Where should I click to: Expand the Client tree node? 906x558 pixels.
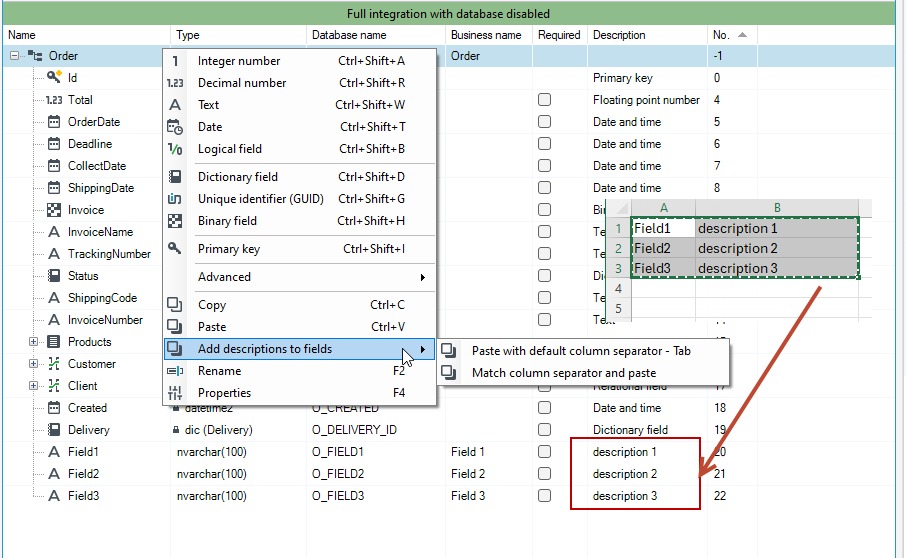click(x=34, y=386)
